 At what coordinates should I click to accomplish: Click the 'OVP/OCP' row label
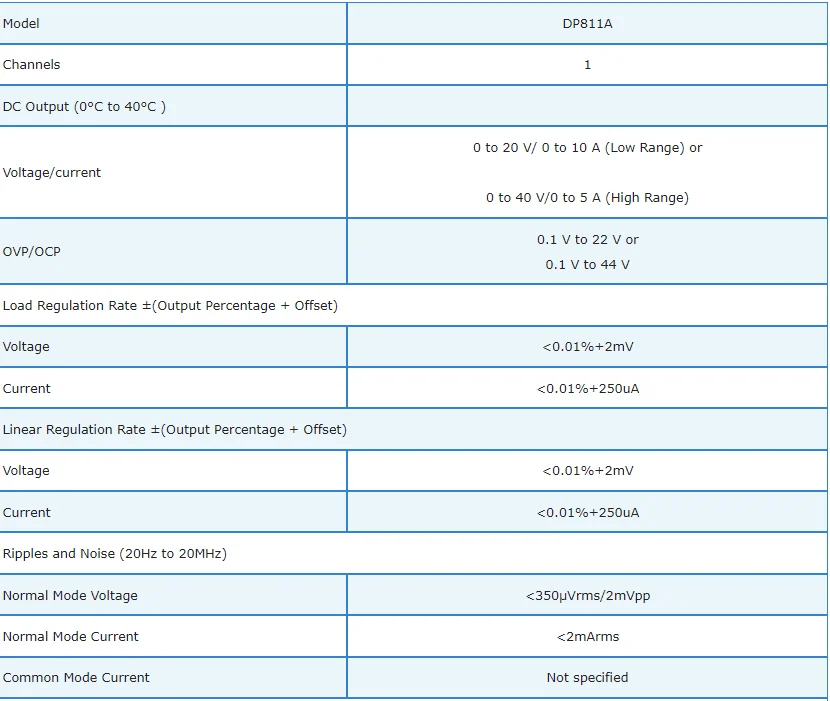[x=32, y=251]
